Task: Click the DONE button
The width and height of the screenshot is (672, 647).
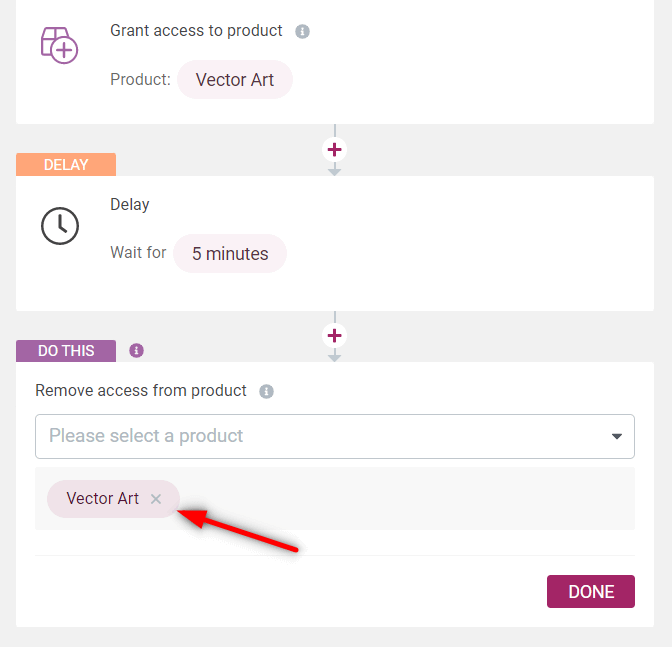Action: 591,591
